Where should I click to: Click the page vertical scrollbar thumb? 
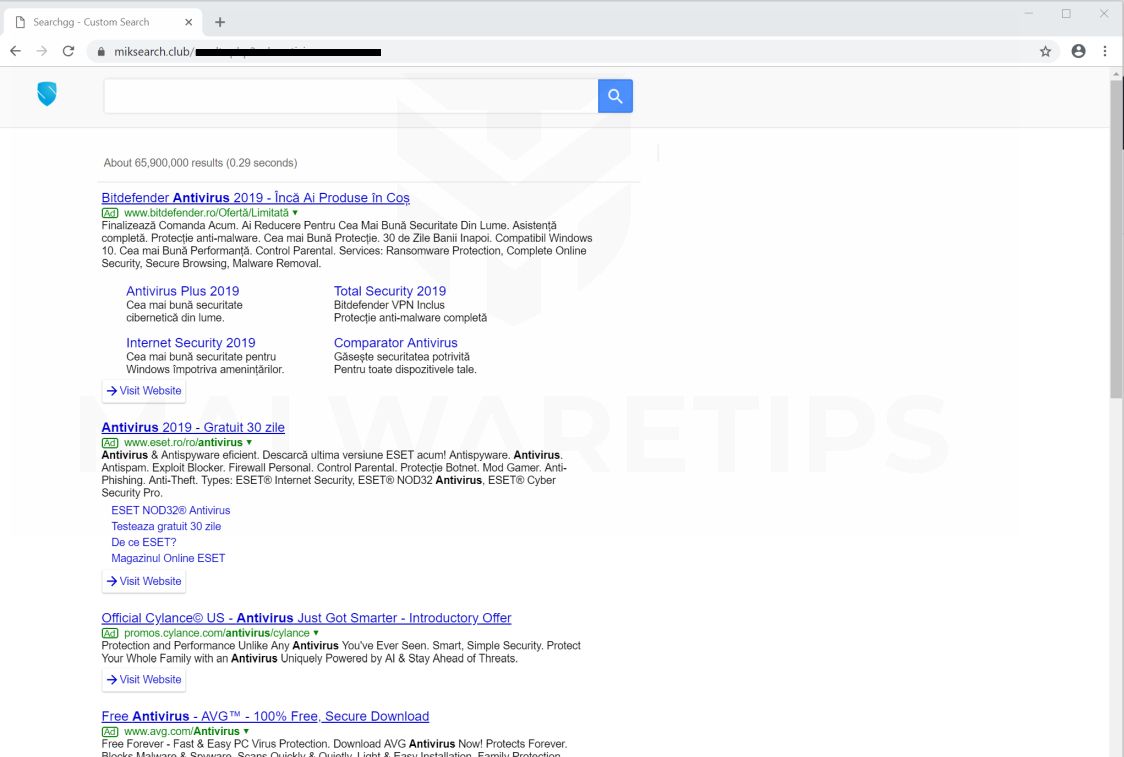1117,238
